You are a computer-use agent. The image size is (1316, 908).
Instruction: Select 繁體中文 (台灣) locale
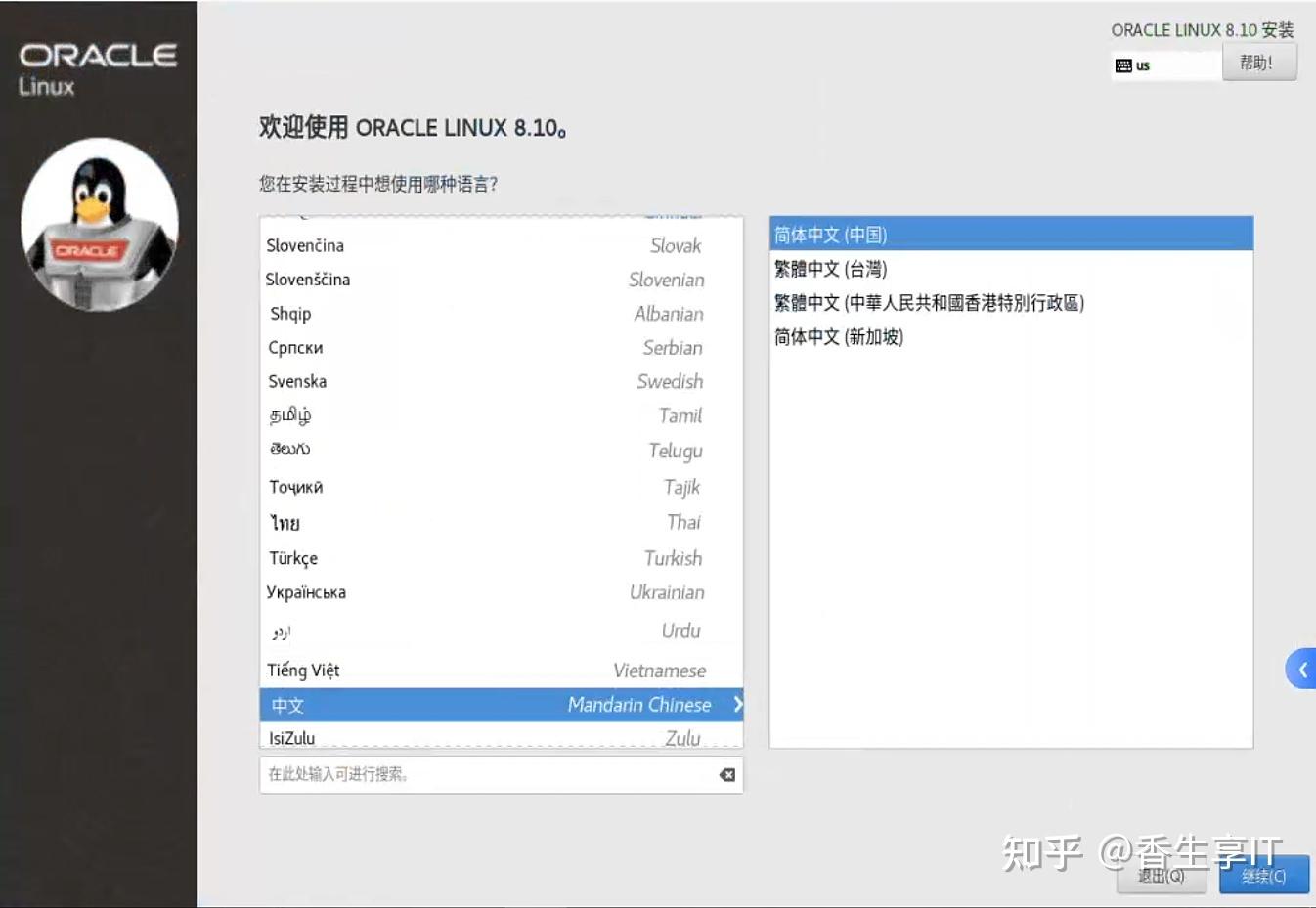point(1011,269)
